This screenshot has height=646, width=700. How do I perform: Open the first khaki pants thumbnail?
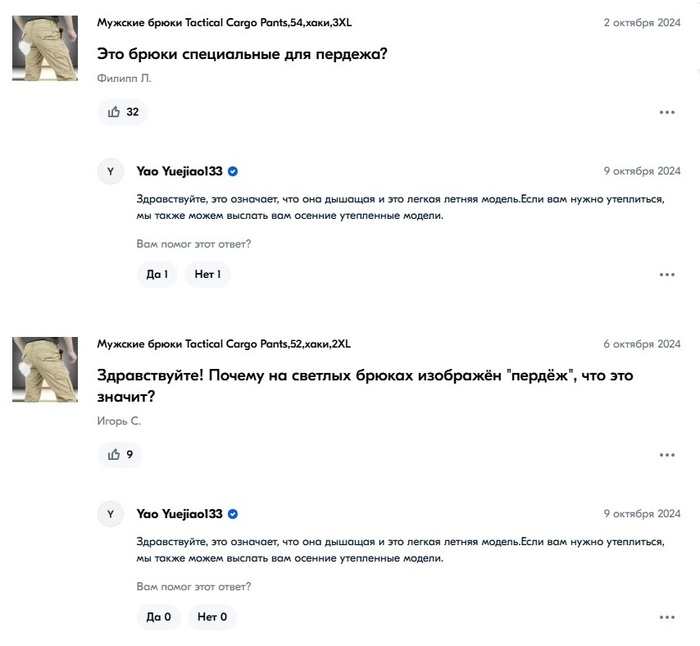click(45, 48)
